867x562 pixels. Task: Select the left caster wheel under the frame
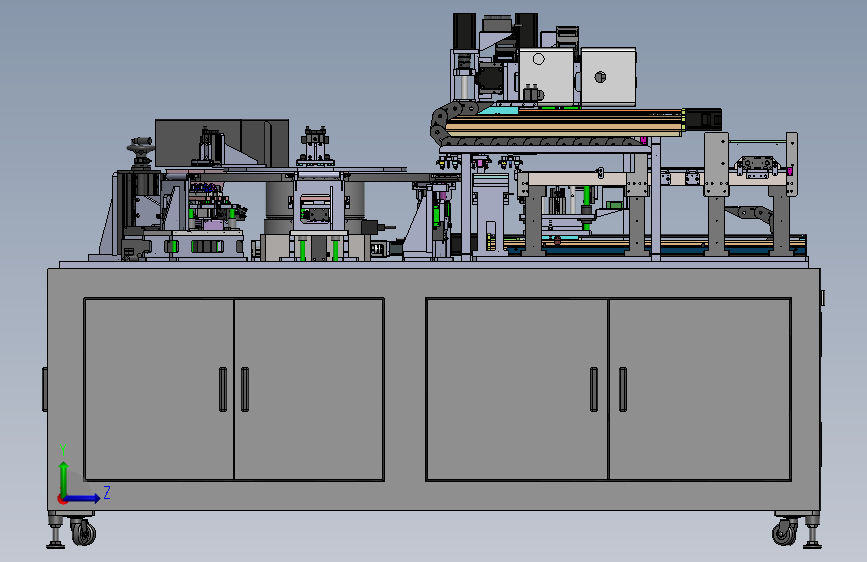[x=83, y=533]
